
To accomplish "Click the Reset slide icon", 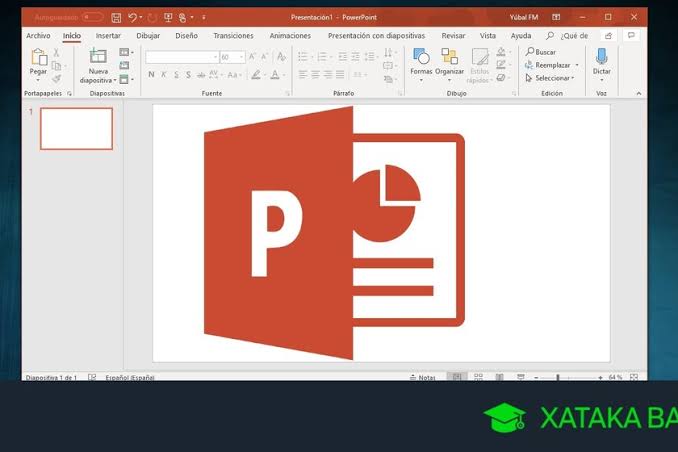I will [124, 65].
